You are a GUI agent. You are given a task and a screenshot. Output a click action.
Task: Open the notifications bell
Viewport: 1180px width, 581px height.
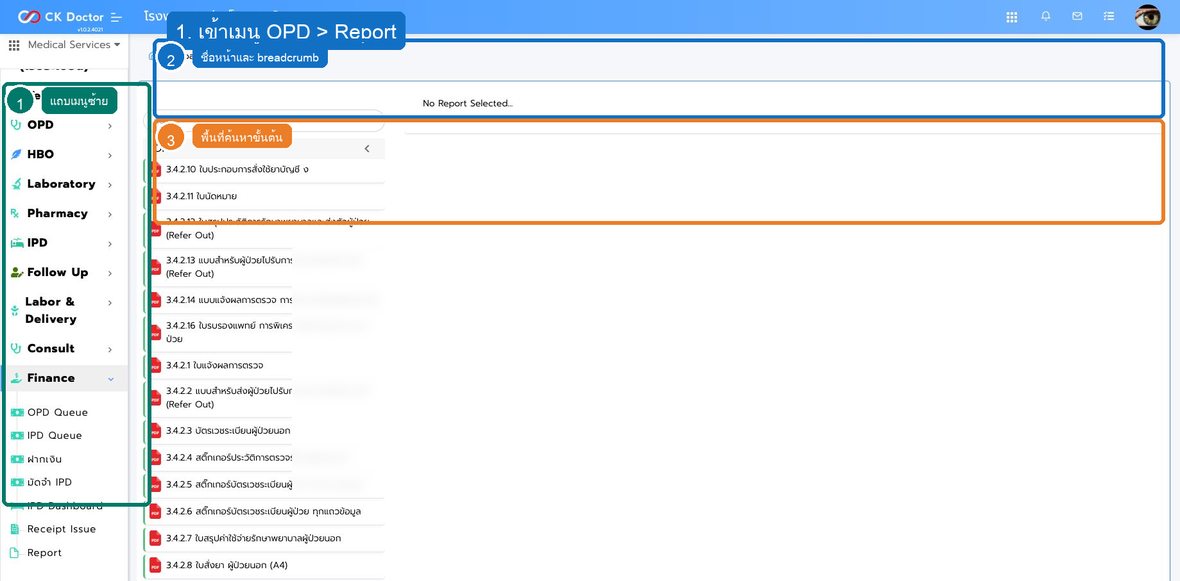[1045, 16]
